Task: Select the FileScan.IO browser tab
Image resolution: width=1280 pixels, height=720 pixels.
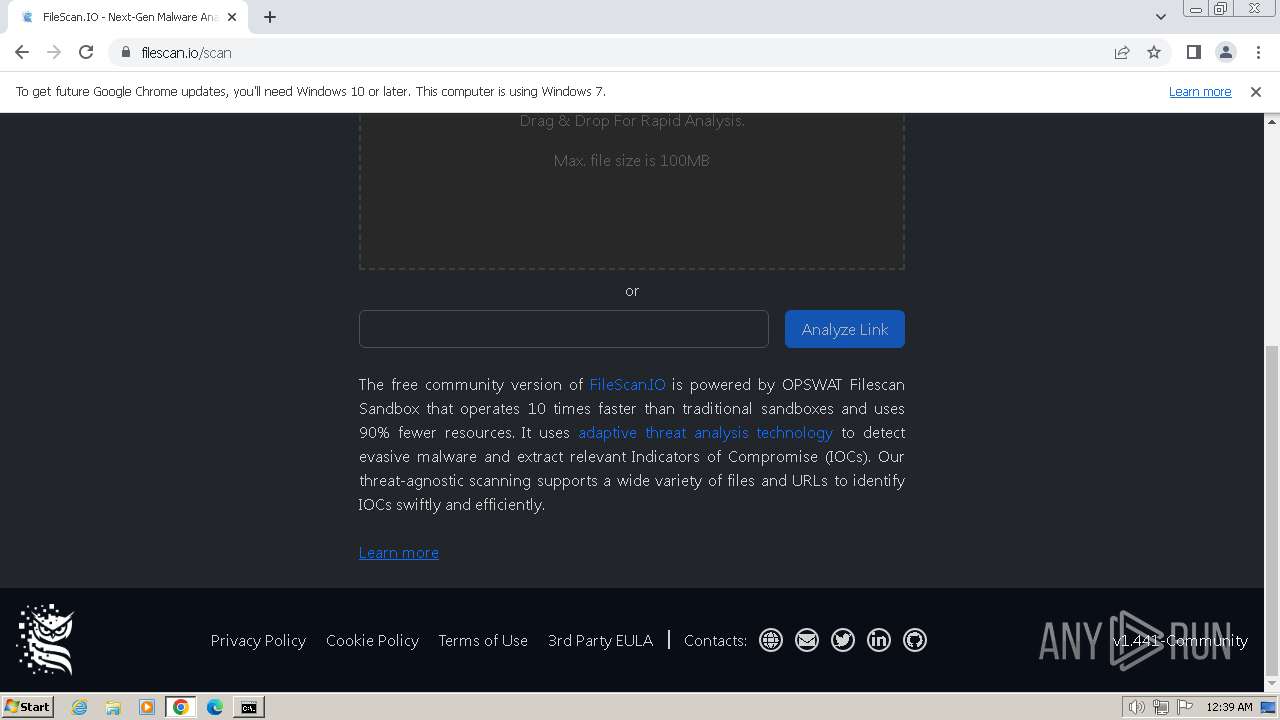Action: (x=128, y=17)
